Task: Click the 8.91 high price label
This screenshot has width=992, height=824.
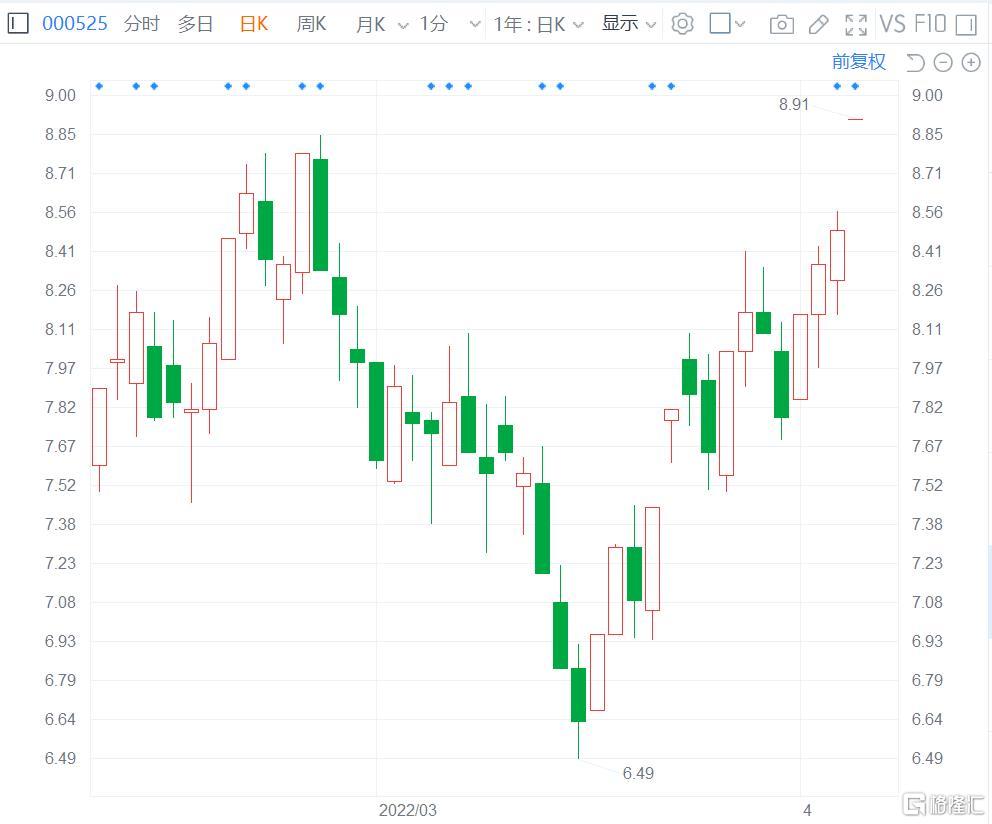Action: 793,104
